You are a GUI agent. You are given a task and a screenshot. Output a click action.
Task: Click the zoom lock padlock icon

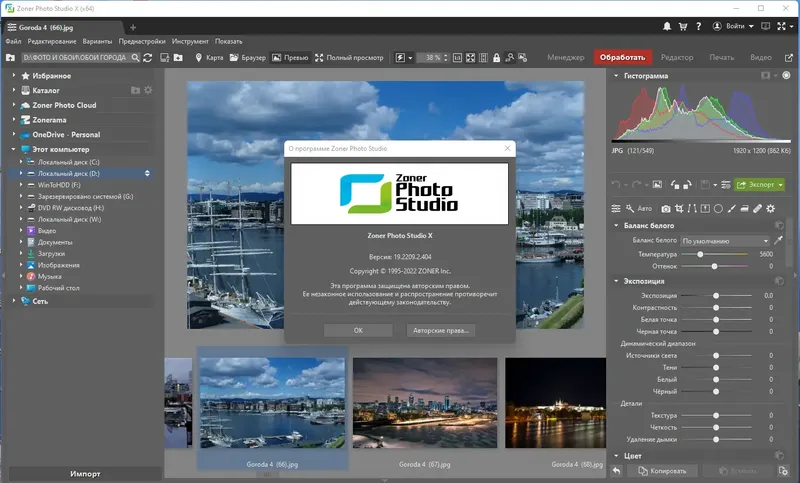click(496, 58)
